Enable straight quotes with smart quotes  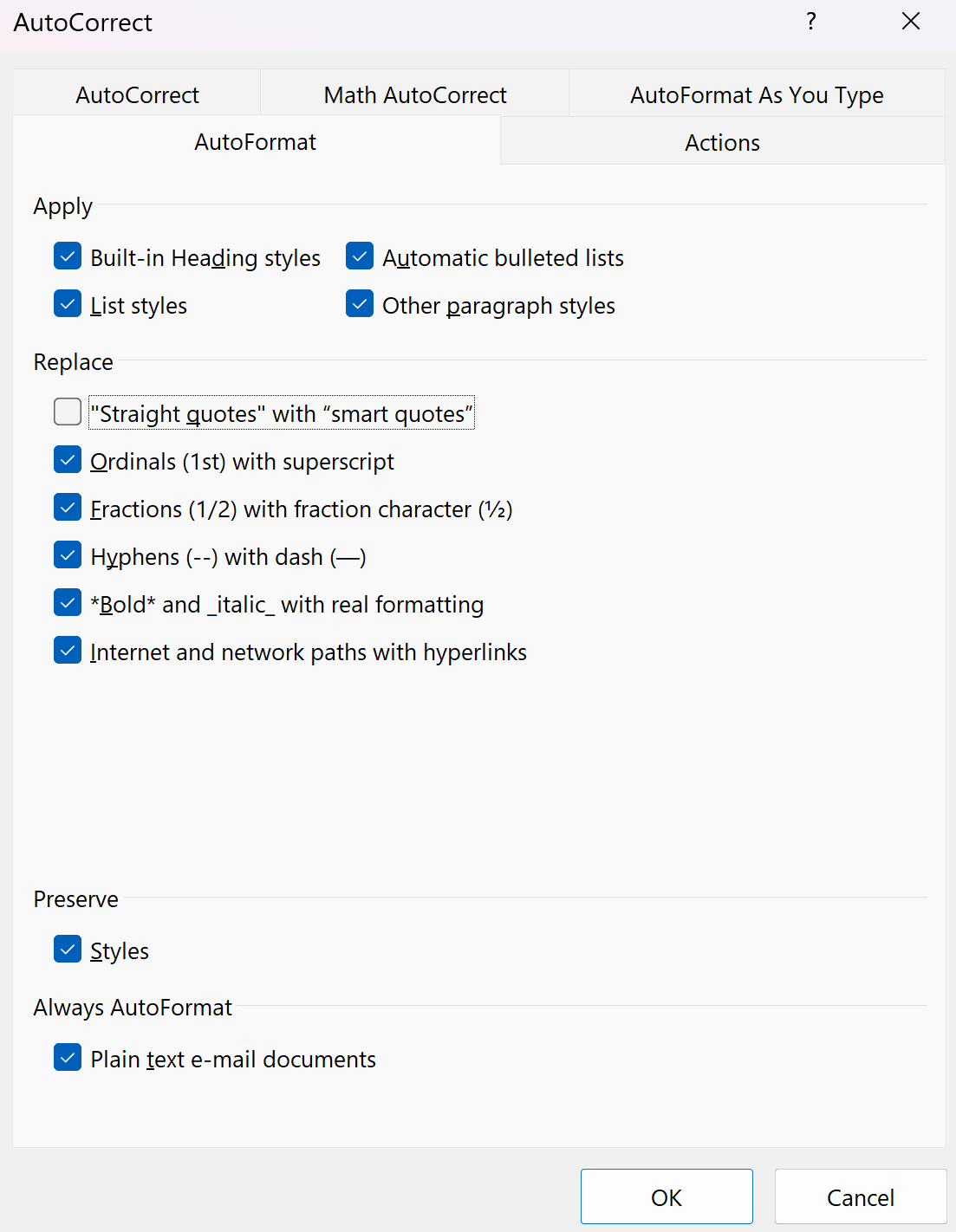(x=68, y=412)
